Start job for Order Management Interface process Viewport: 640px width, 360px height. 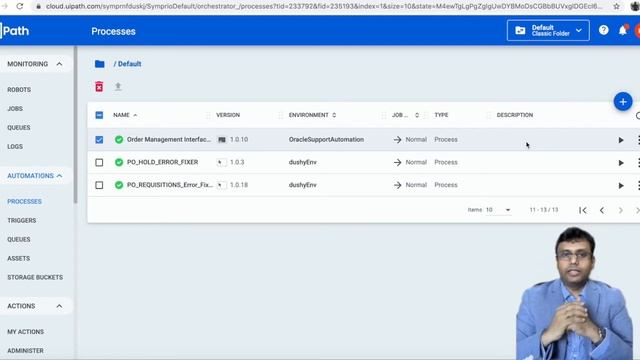pyautogui.click(x=621, y=140)
